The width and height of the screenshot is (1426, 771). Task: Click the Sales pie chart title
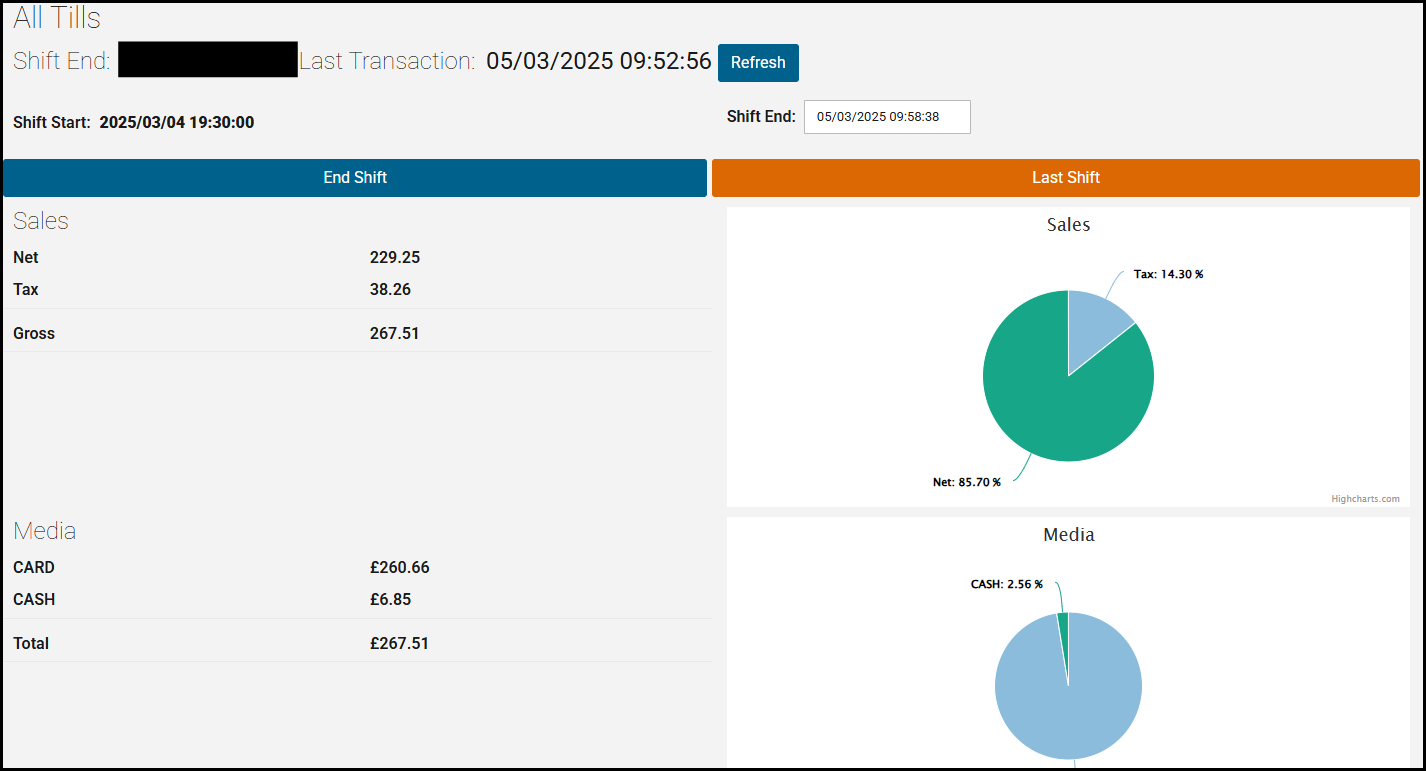[1068, 225]
